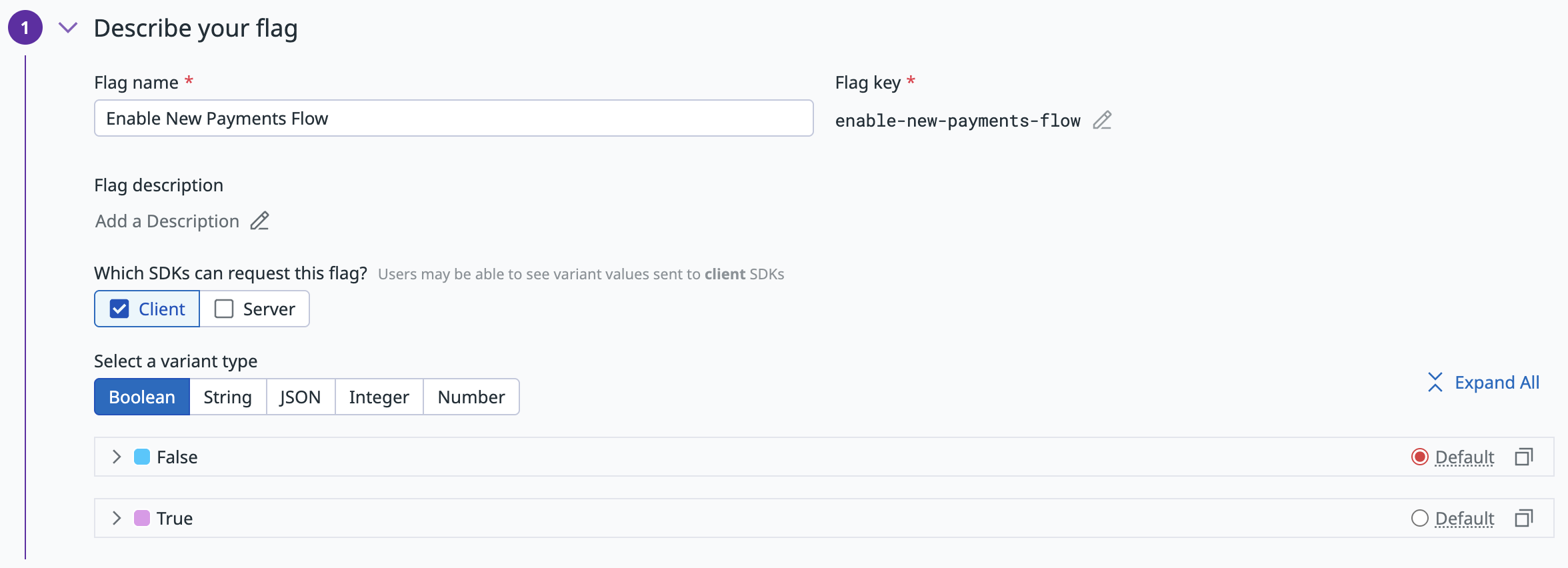Enable the Server SDK checkbox

(x=224, y=309)
